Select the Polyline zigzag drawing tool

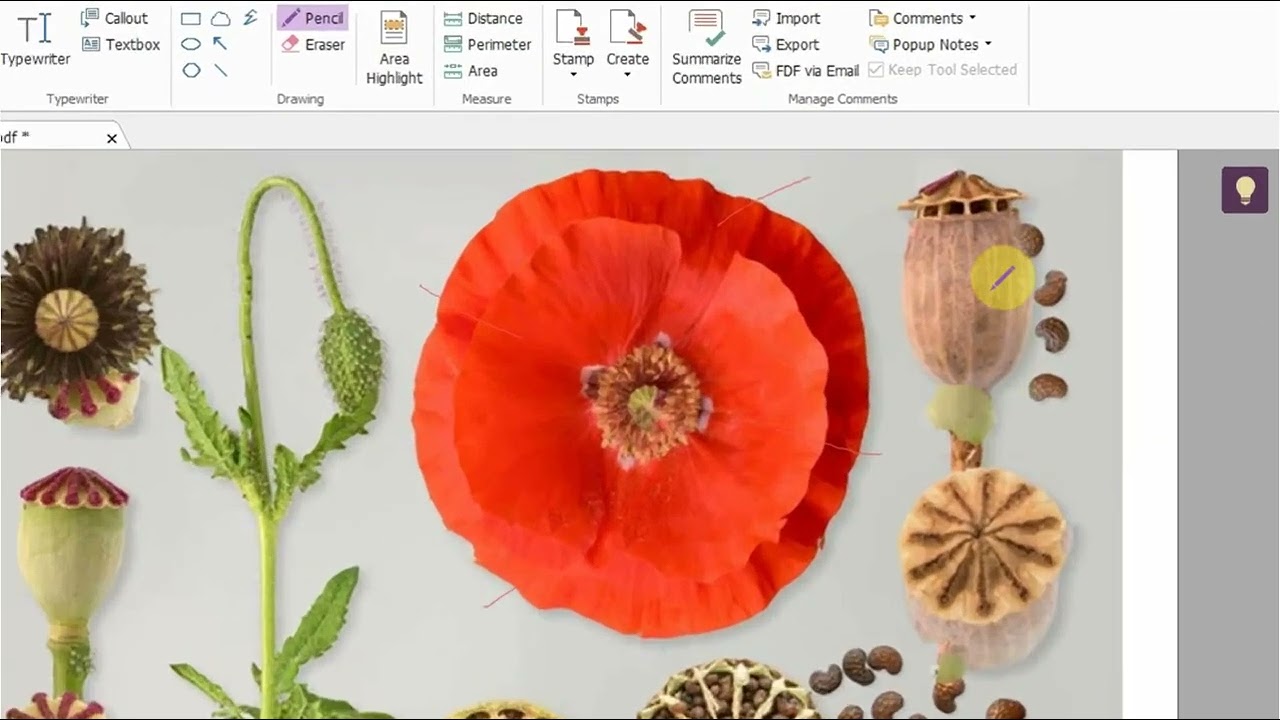click(x=250, y=18)
